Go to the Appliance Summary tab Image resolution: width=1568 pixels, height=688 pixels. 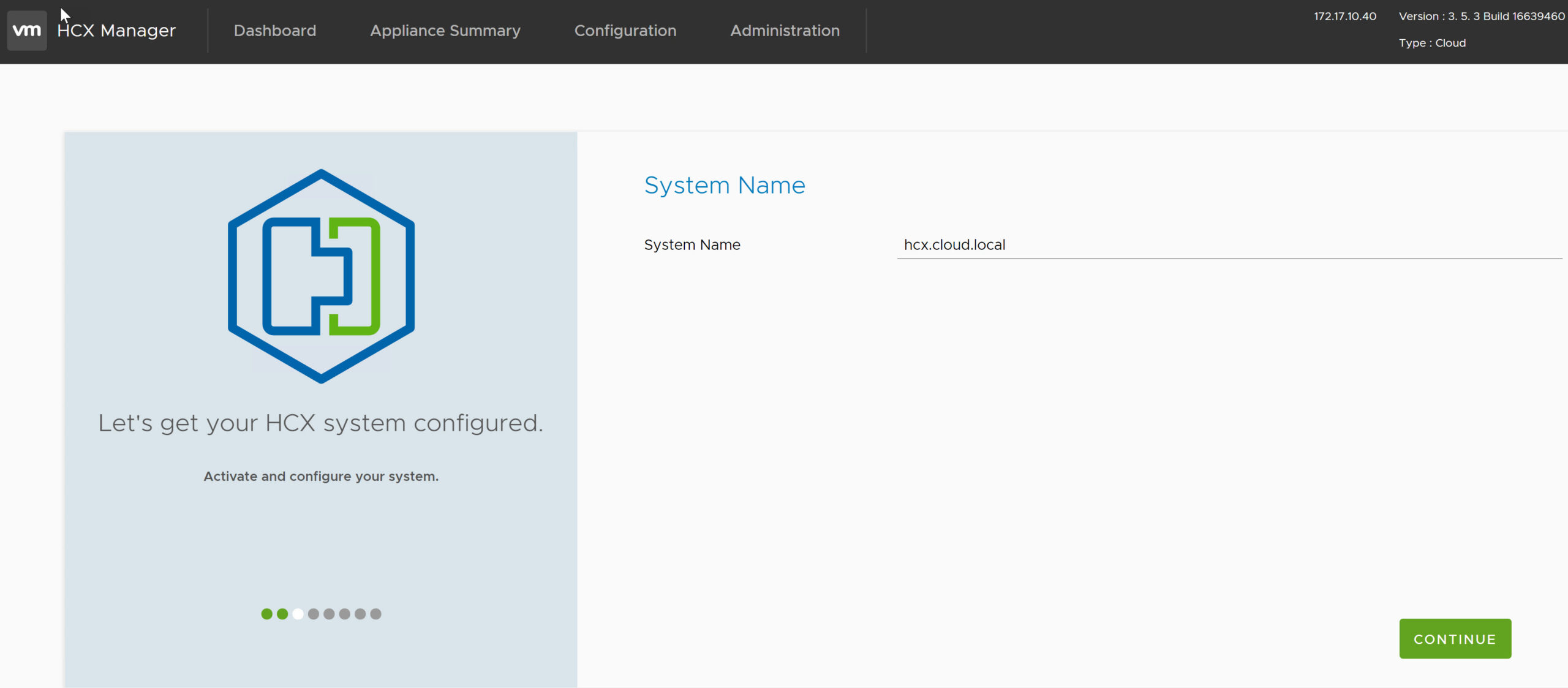point(445,31)
